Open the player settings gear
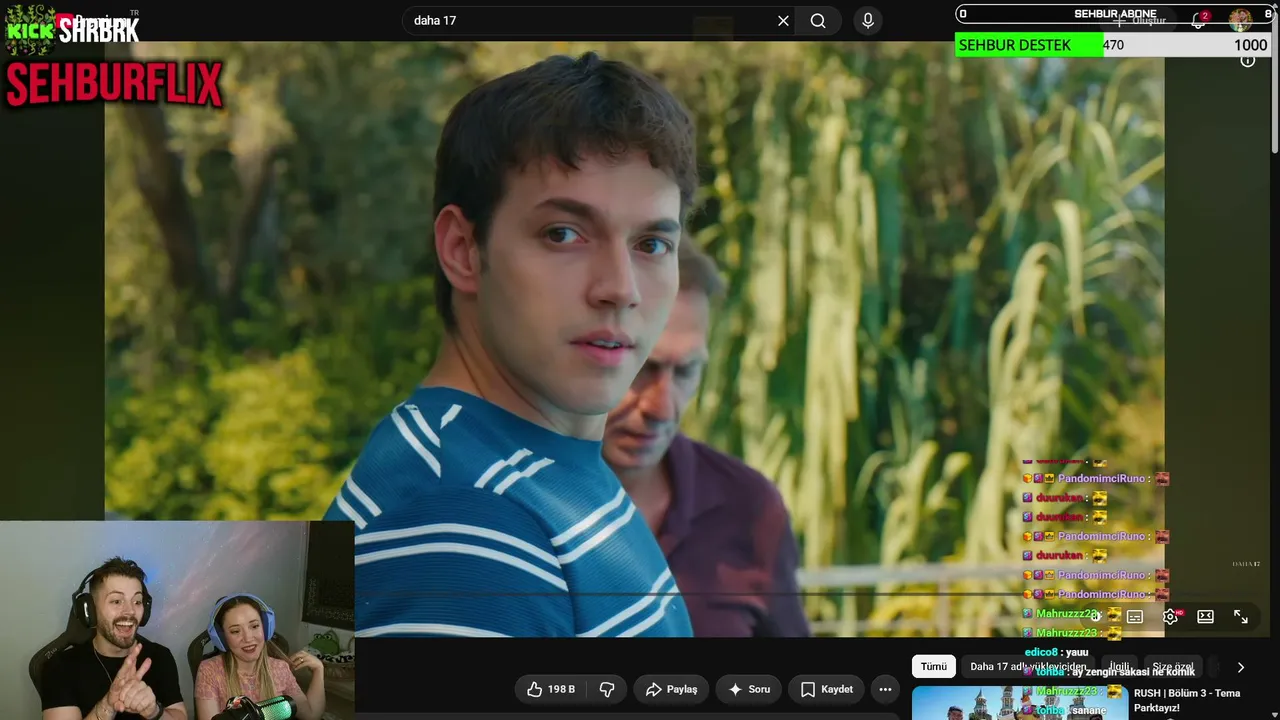This screenshot has width=1280, height=720. pos(1170,617)
